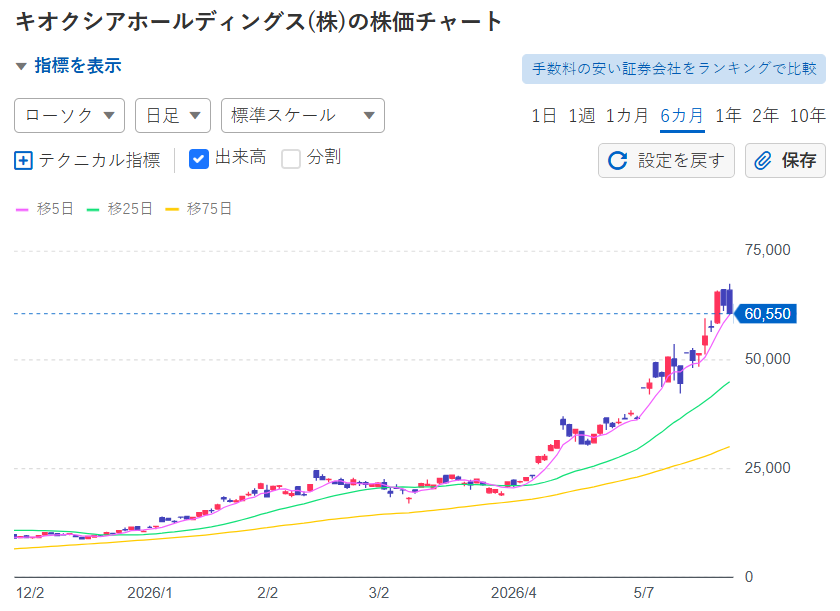Screen dimensions: 840x611
Task: Open the 標準スケール scale dropdown
Action: (303, 115)
